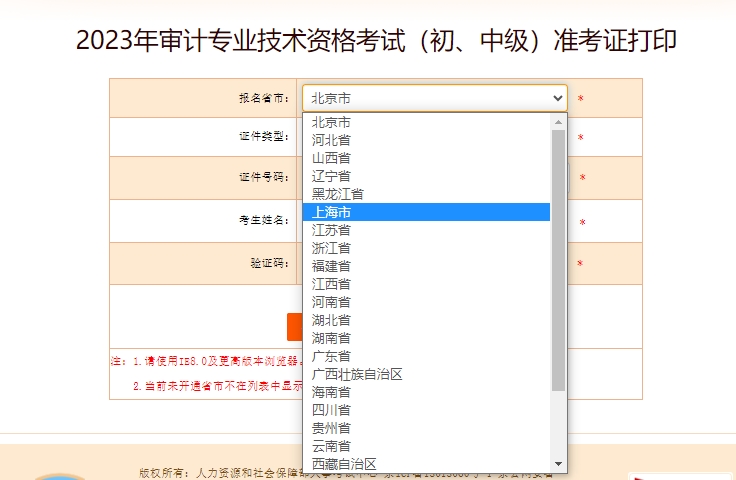Click the scroll-down arrow of the province list
The height and width of the screenshot is (480, 736).
(x=559, y=464)
